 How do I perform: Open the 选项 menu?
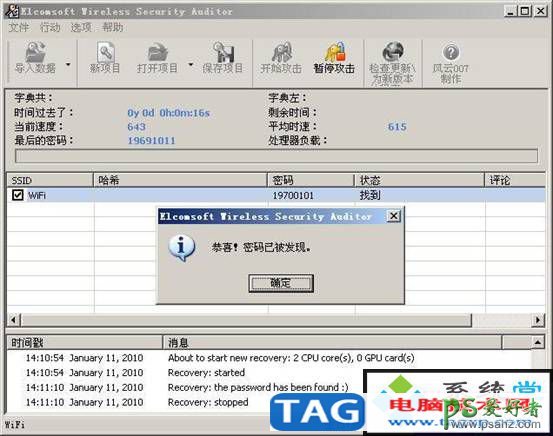point(81,27)
